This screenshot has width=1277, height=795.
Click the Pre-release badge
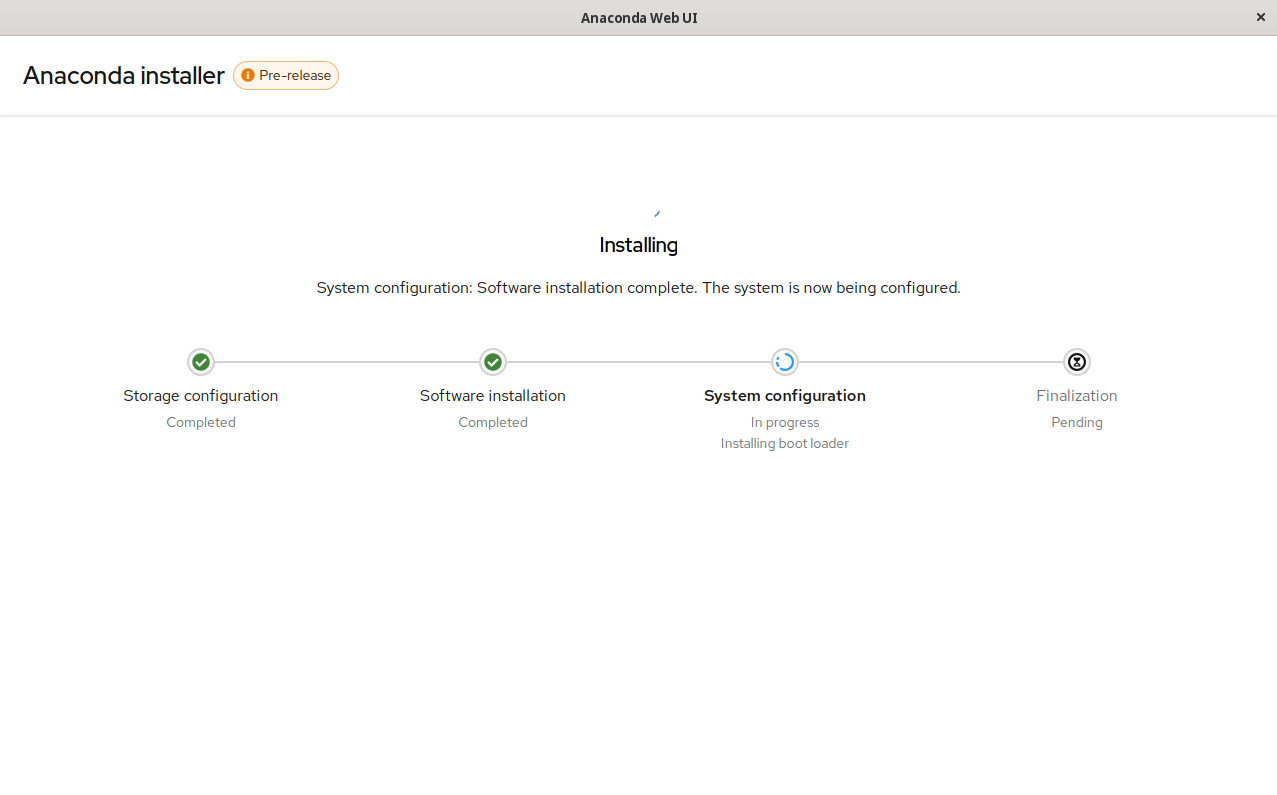click(x=286, y=75)
